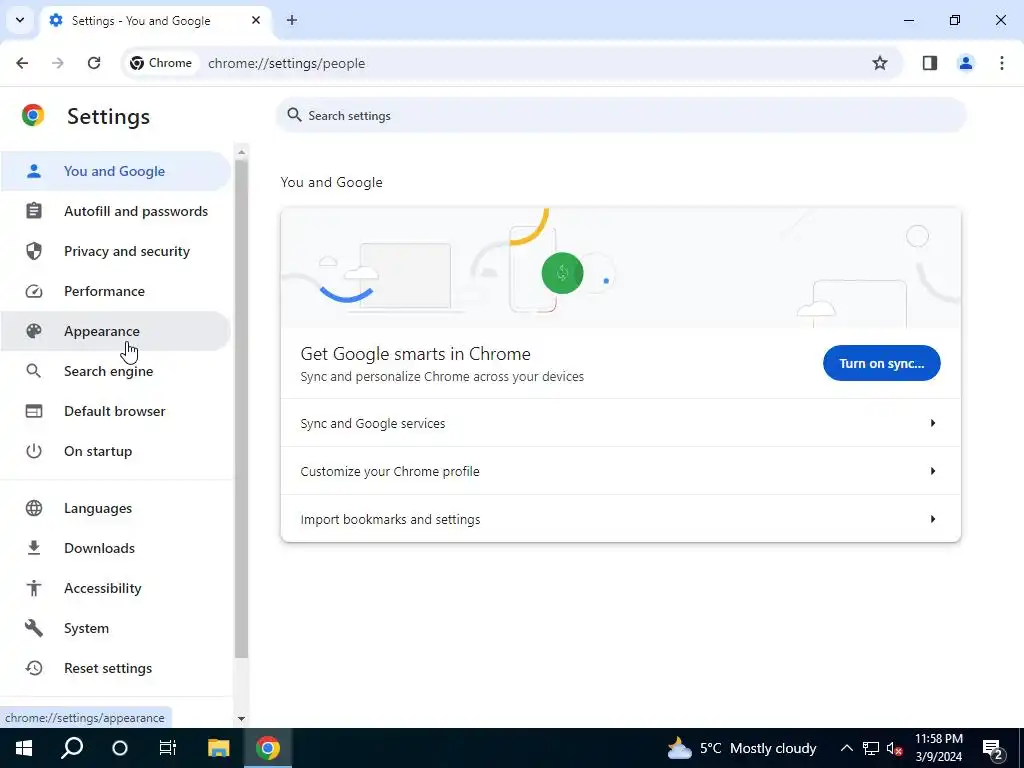Expand Customize your Chrome profile row
1024x768 pixels.
coord(620,472)
